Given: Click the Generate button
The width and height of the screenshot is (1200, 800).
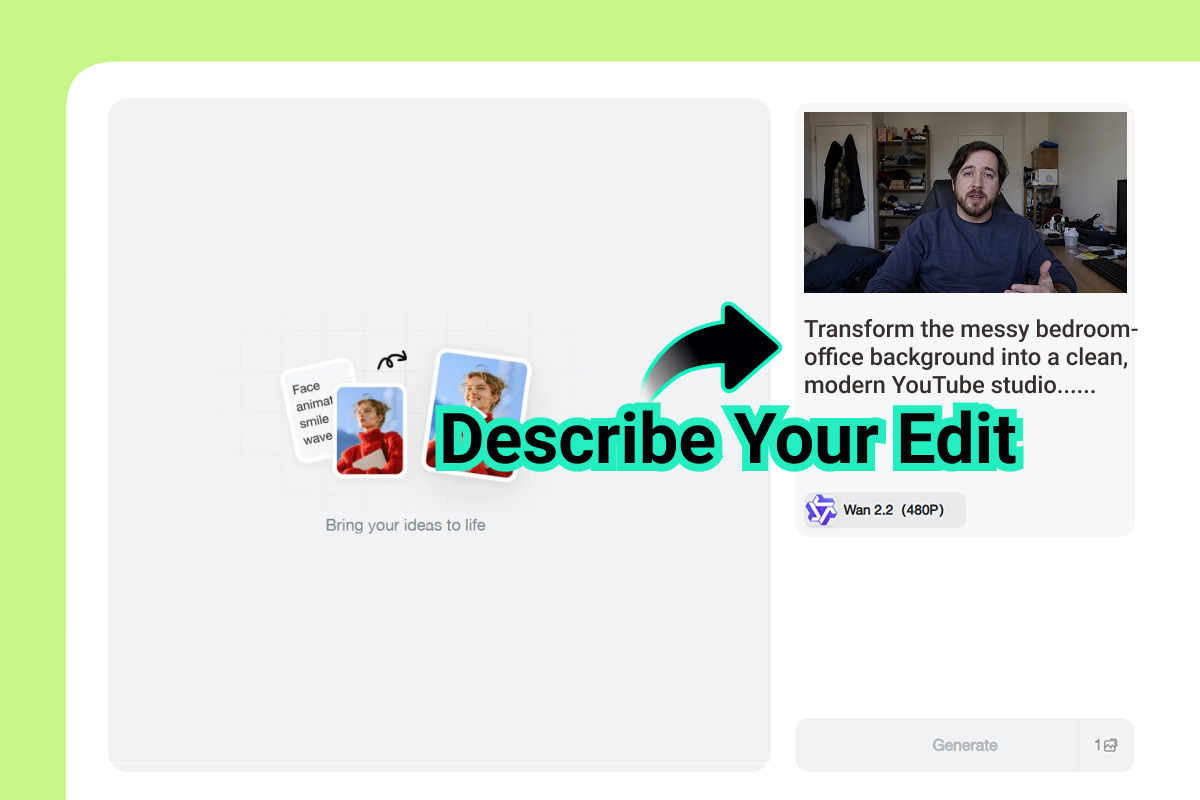Looking at the screenshot, I should coord(937,745).
